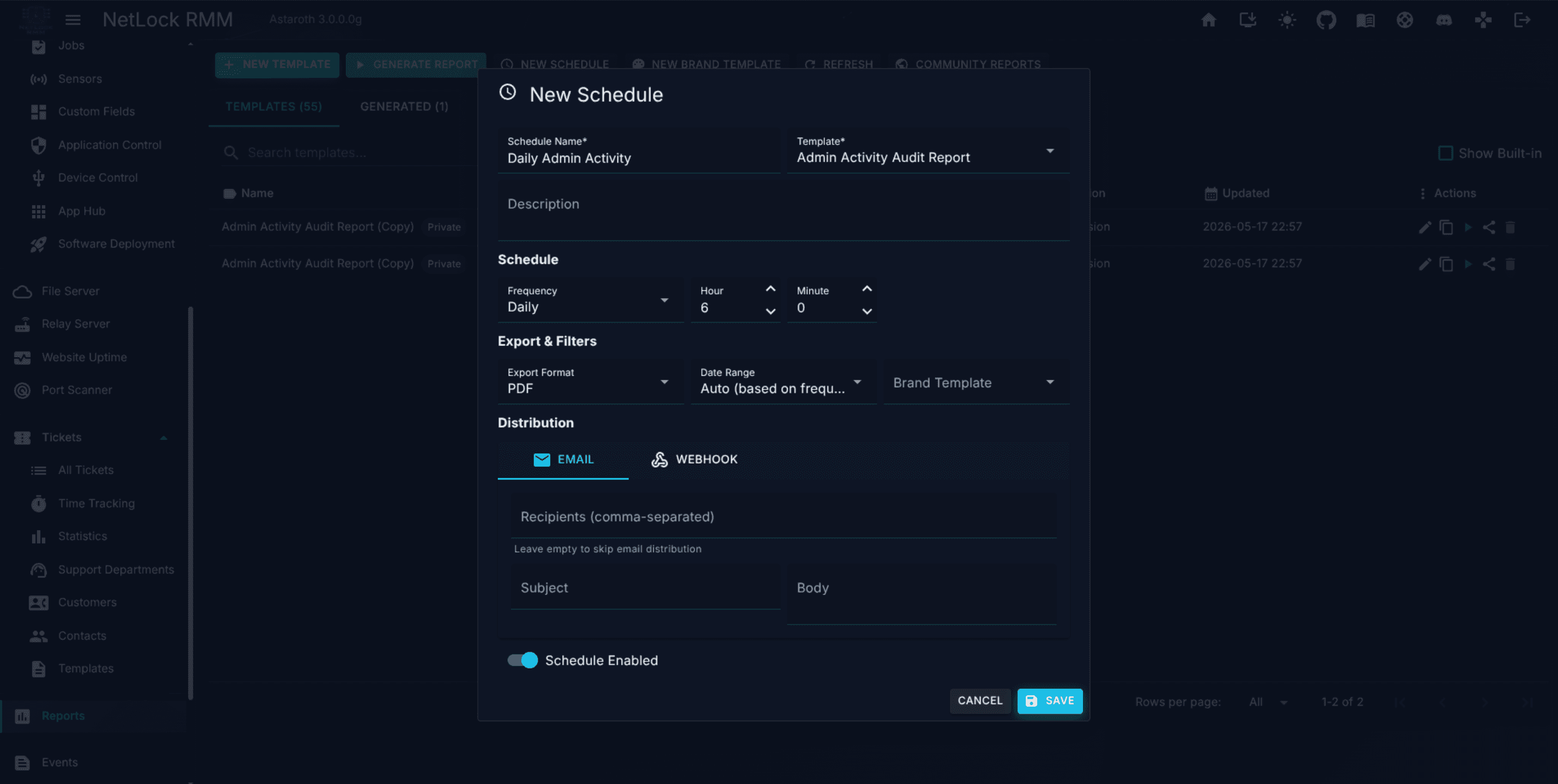
Task: Open the Brand Template dropdown
Action: click(976, 382)
